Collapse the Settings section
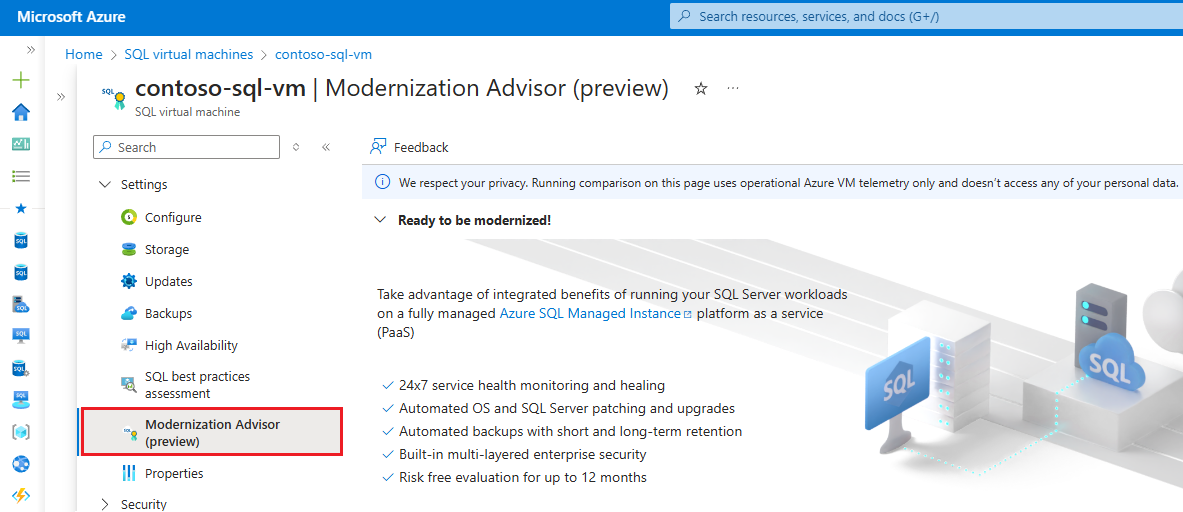The image size is (1183, 512). (x=105, y=185)
